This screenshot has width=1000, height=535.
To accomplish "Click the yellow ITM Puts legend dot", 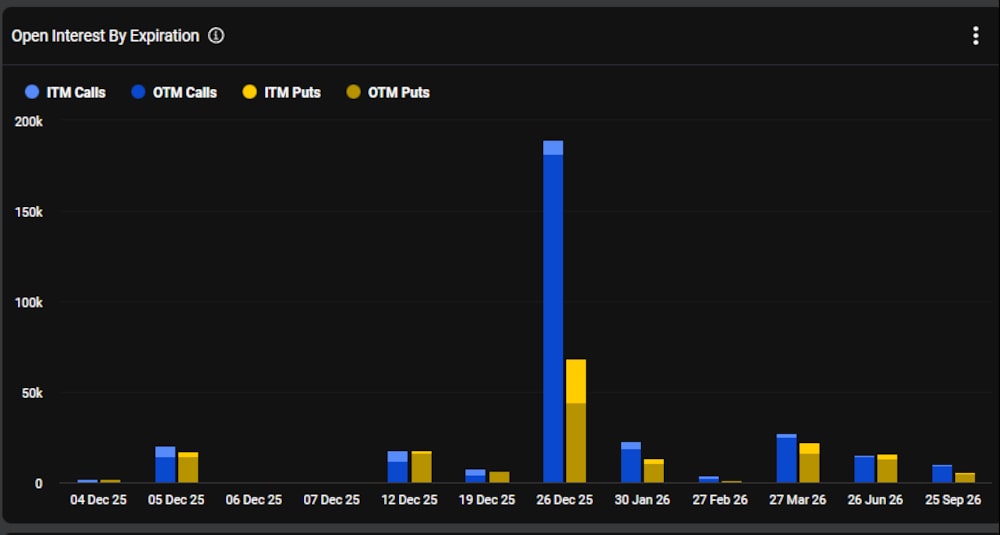I will click(x=250, y=92).
